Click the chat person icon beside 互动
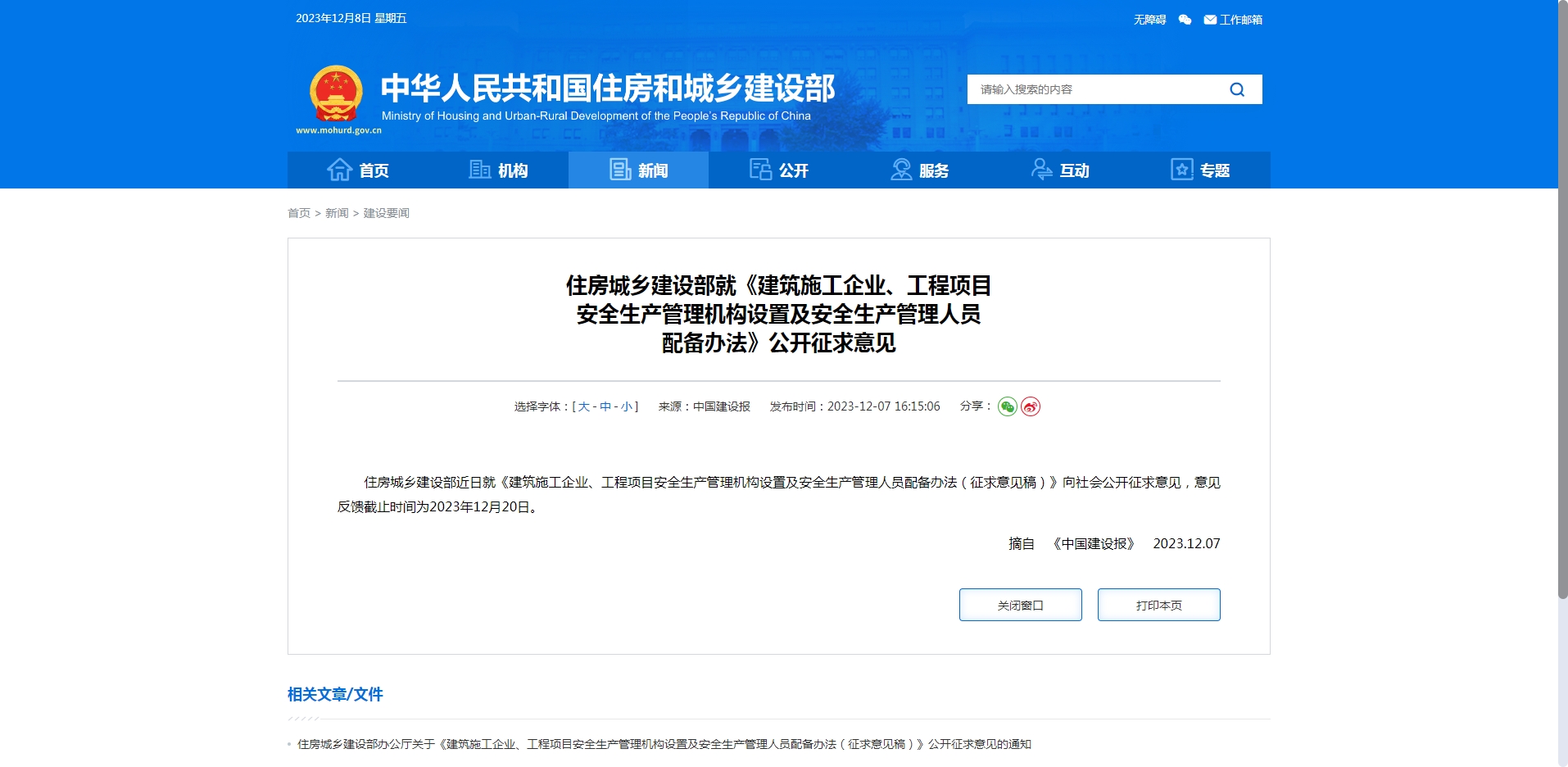Screen dimensions: 1568x767 [1041, 170]
